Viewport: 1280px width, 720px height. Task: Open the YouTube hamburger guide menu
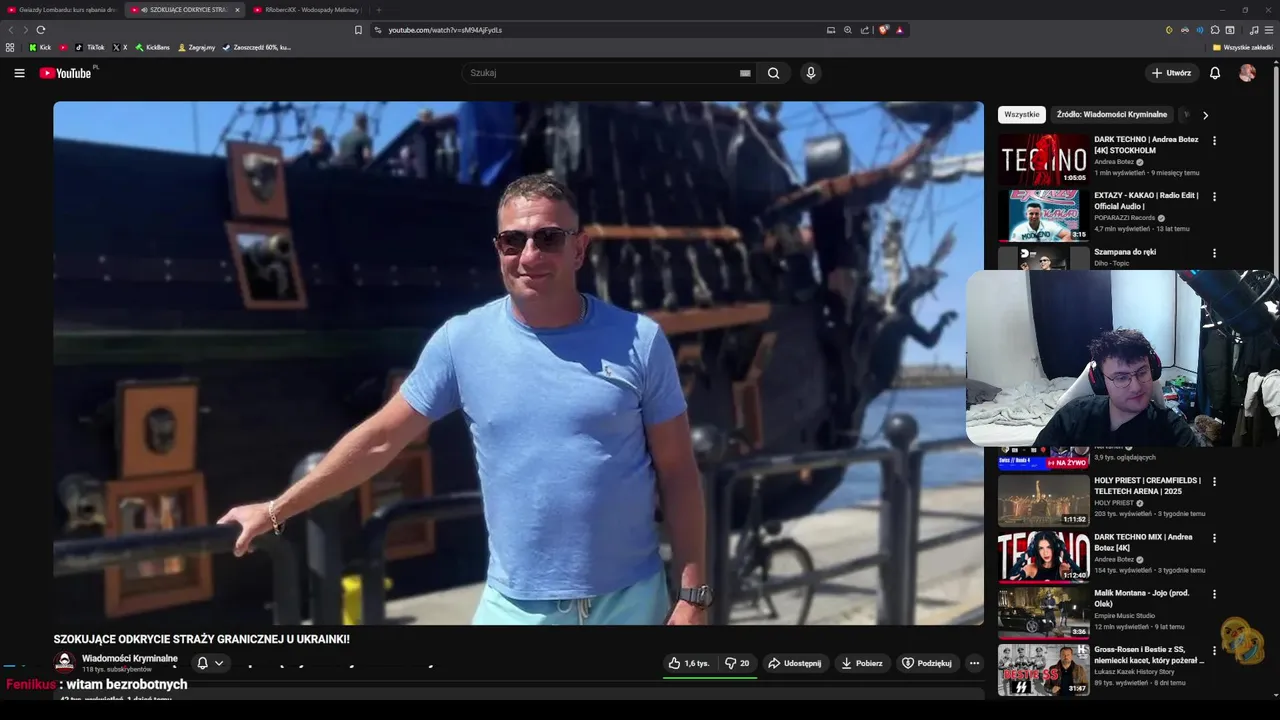[x=19, y=73]
